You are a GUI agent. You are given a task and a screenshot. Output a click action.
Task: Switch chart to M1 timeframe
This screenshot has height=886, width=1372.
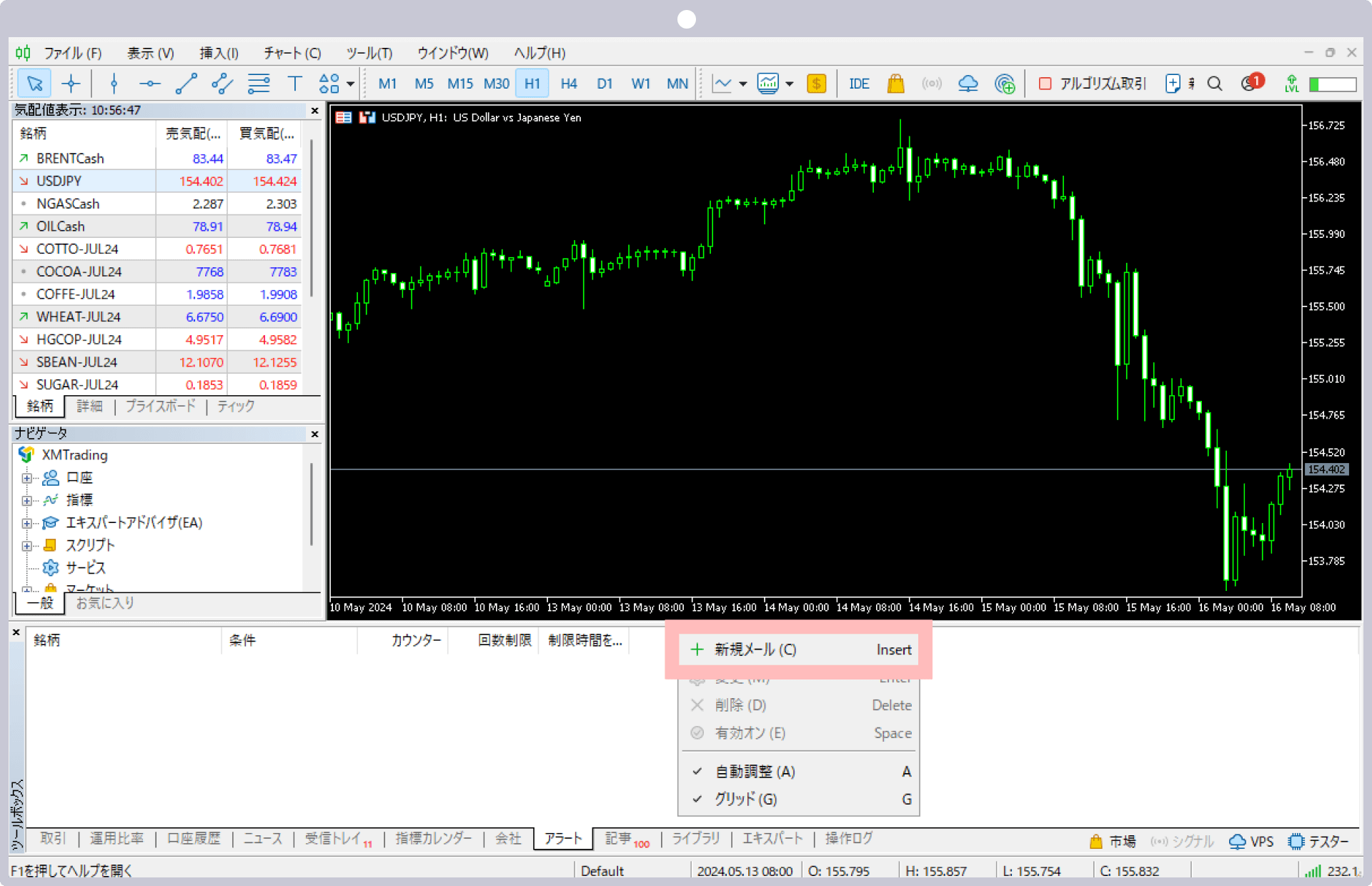point(387,84)
